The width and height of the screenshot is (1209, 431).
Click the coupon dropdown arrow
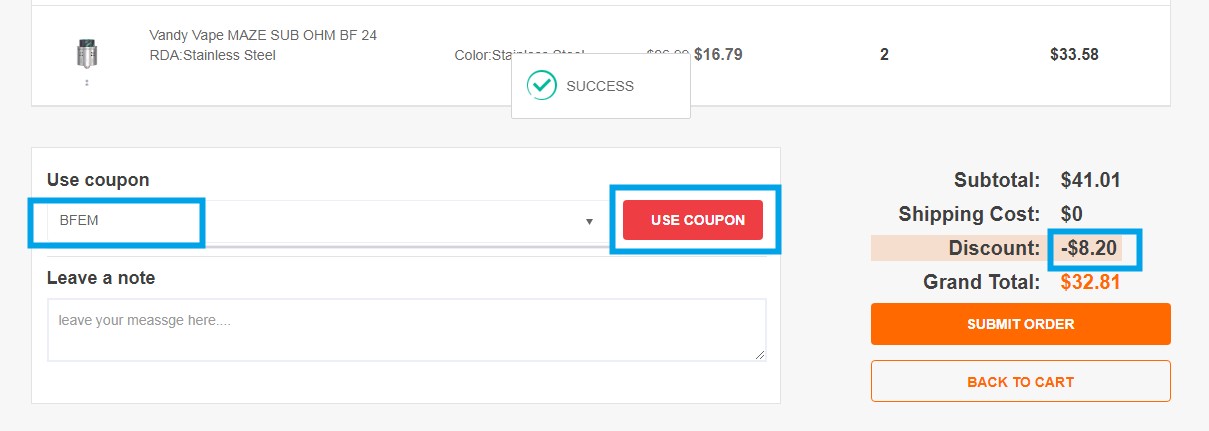tap(589, 221)
